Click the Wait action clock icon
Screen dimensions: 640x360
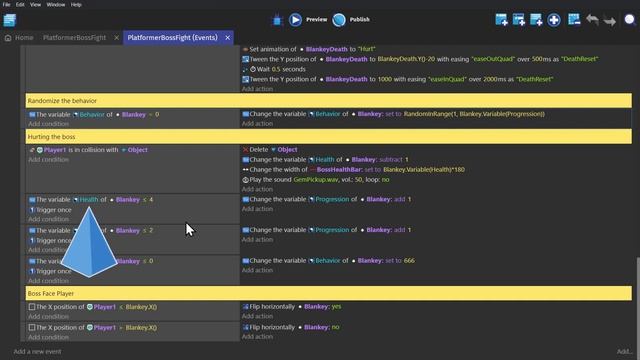click(x=253, y=69)
